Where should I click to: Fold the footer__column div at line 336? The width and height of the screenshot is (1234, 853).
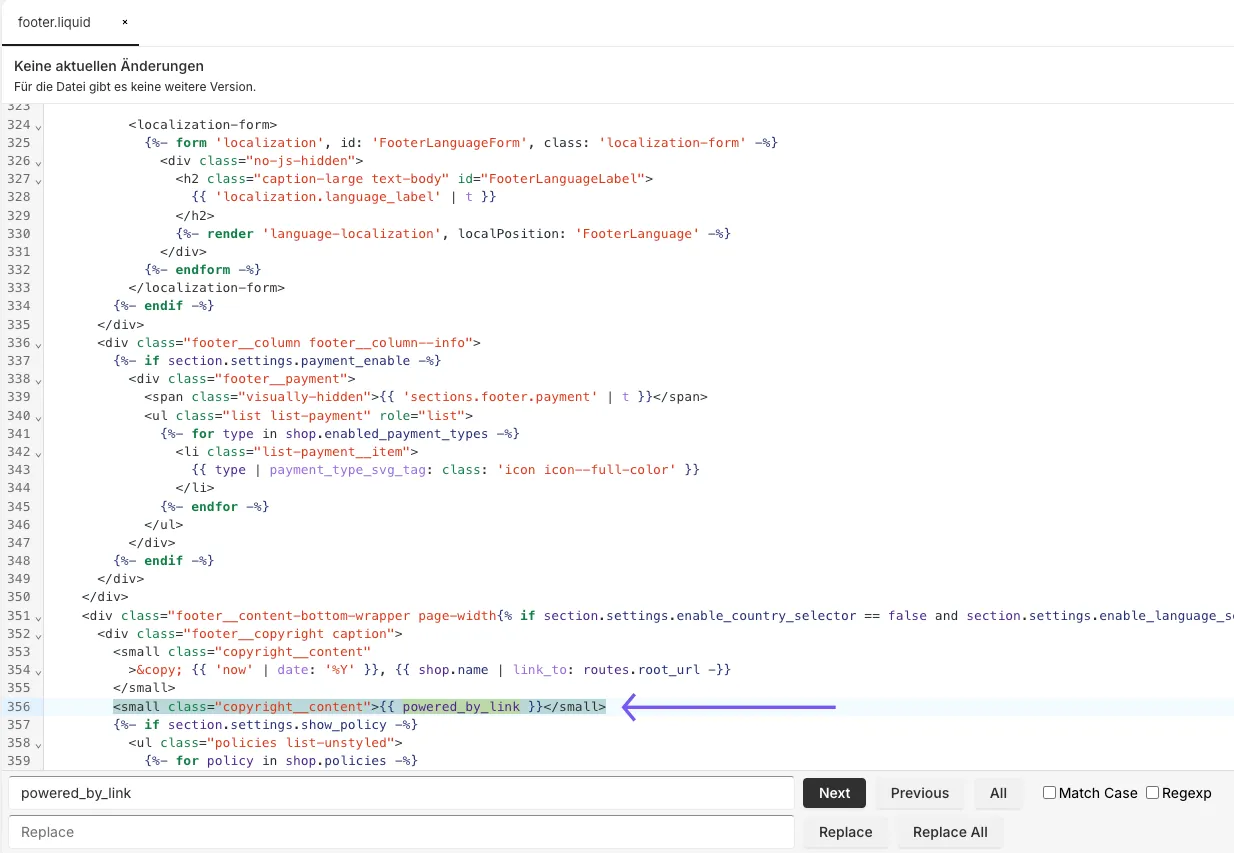click(x=38, y=345)
